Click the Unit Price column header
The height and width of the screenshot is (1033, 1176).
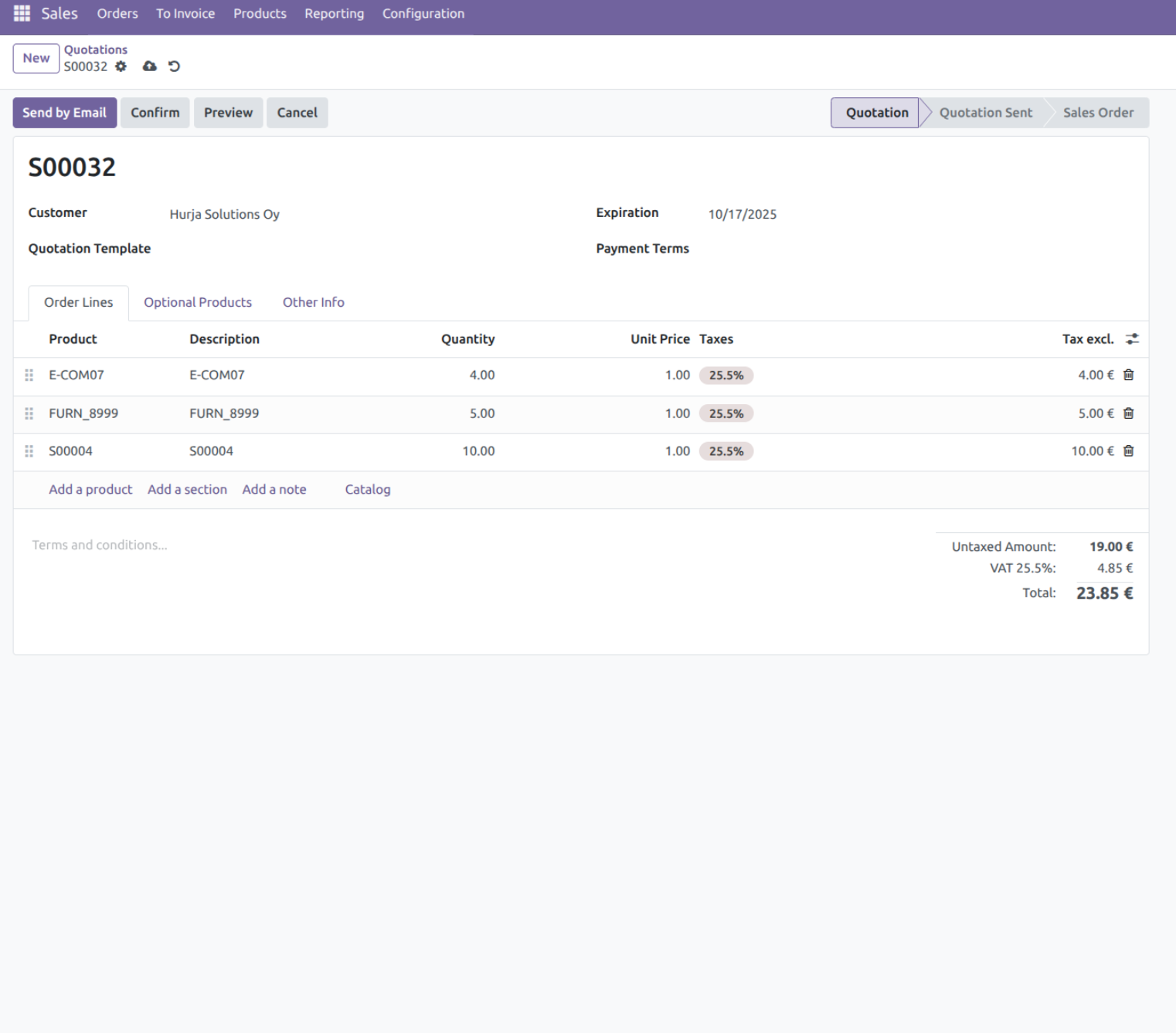pos(660,339)
